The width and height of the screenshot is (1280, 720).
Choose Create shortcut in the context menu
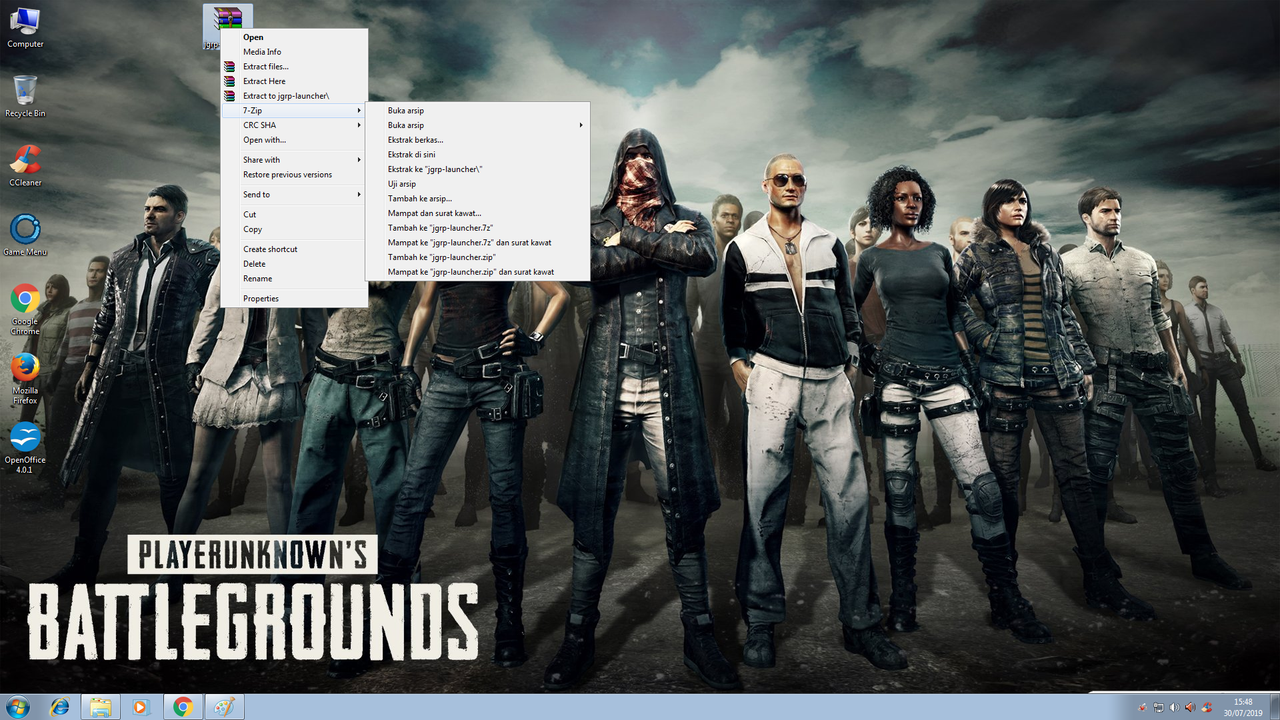[294, 249]
